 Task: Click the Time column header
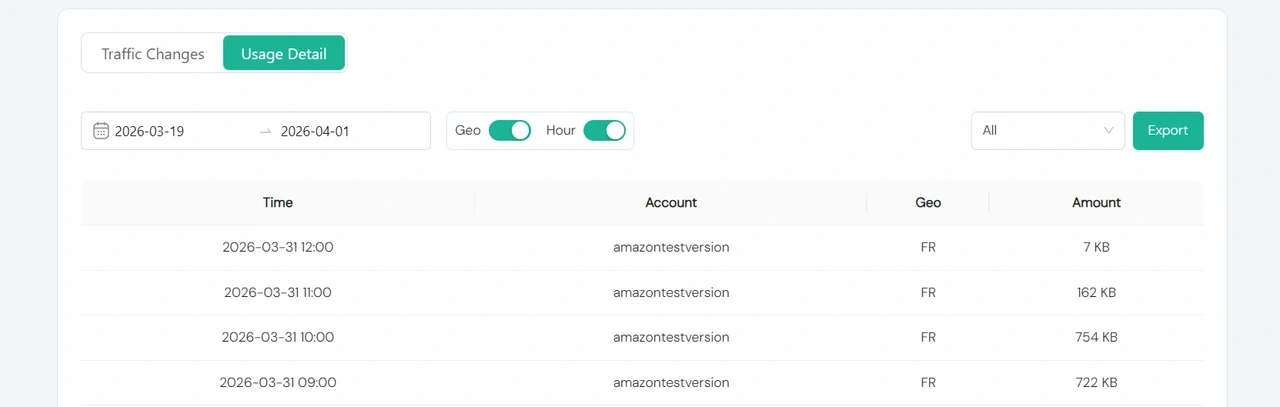277,202
